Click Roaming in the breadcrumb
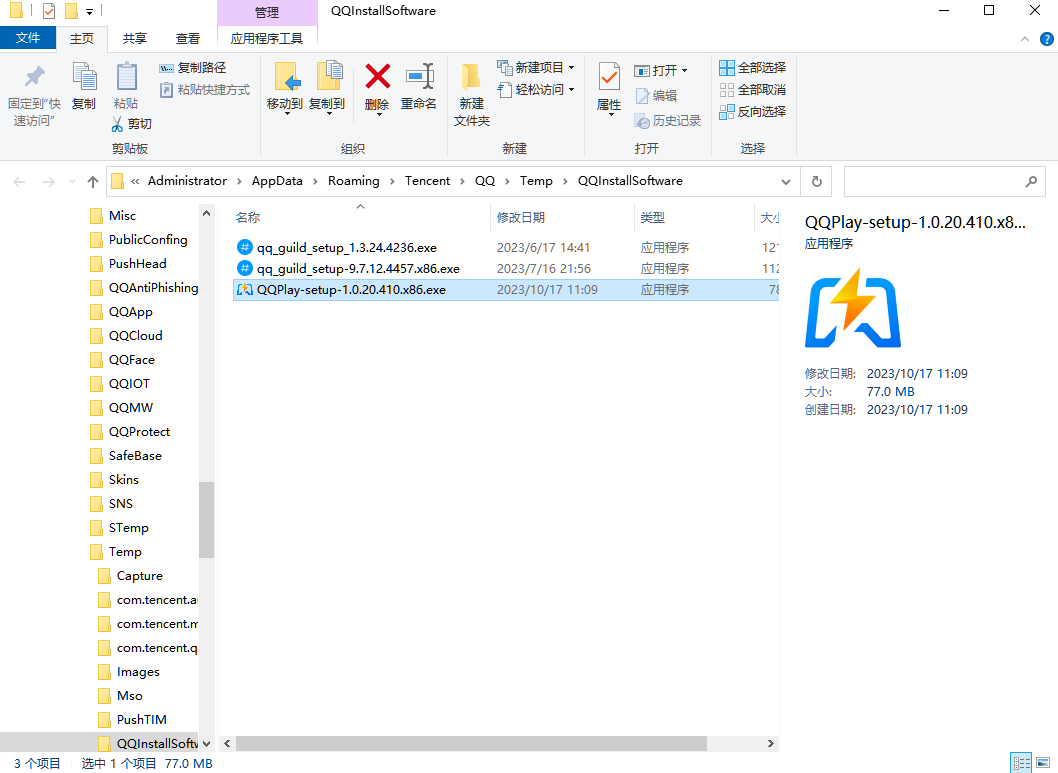 click(354, 181)
